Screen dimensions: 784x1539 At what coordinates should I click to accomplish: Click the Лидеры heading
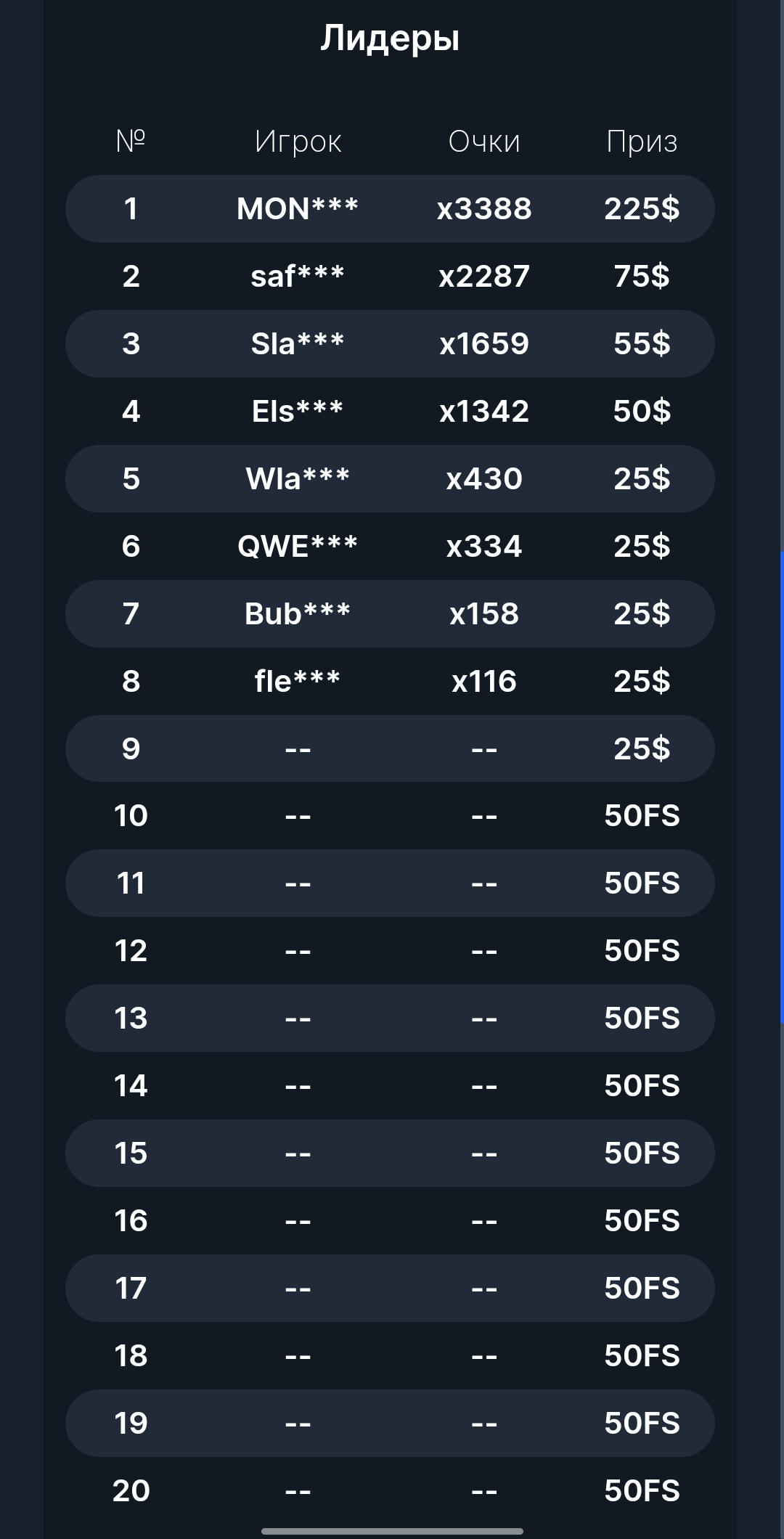391,38
